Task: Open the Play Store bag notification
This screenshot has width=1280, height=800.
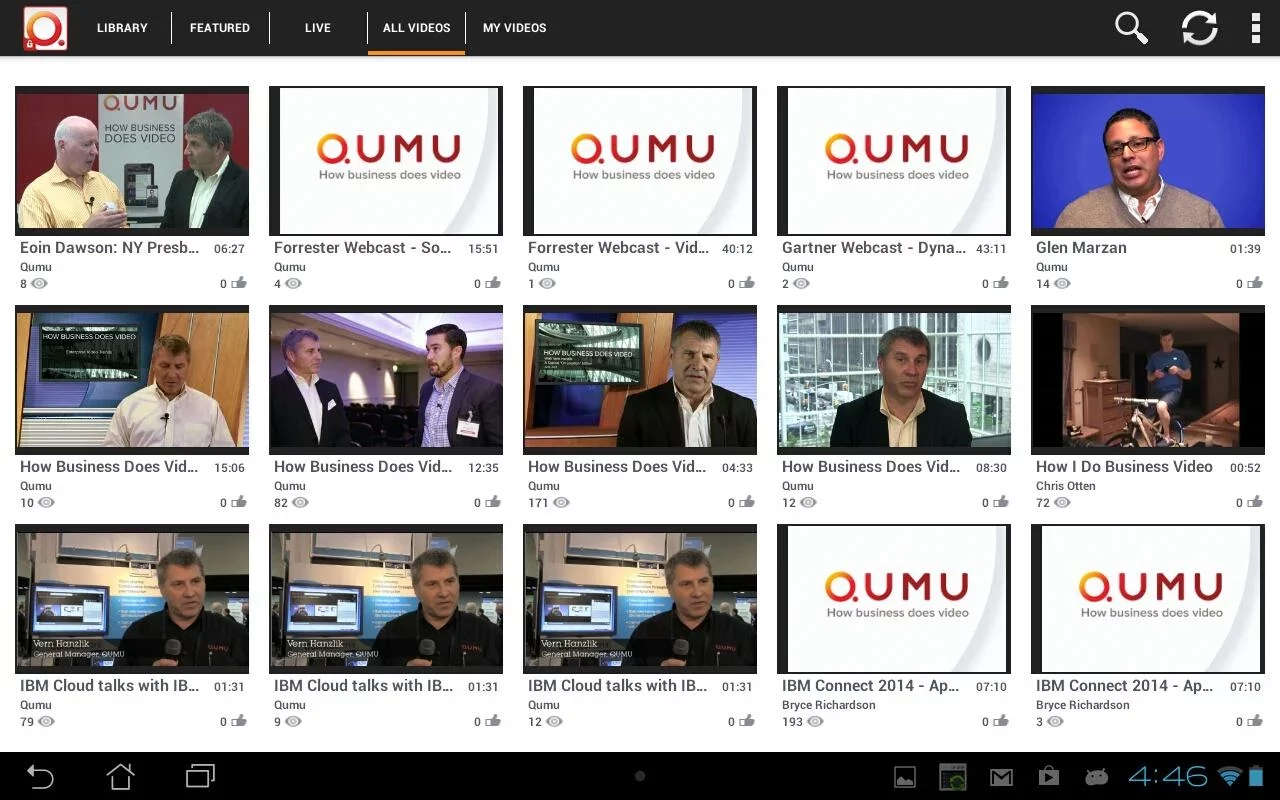Action: [1049, 777]
